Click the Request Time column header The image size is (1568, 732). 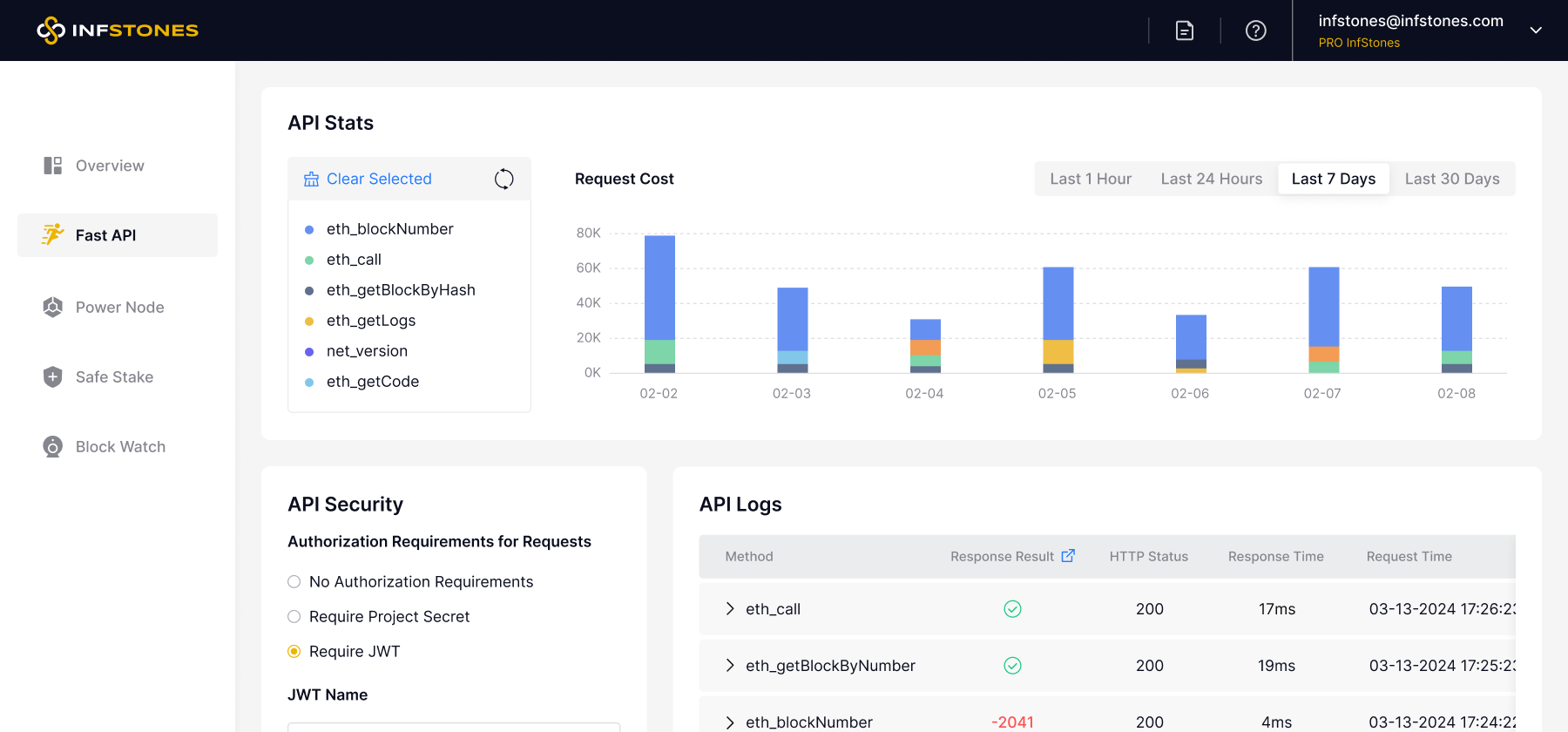1409,556
